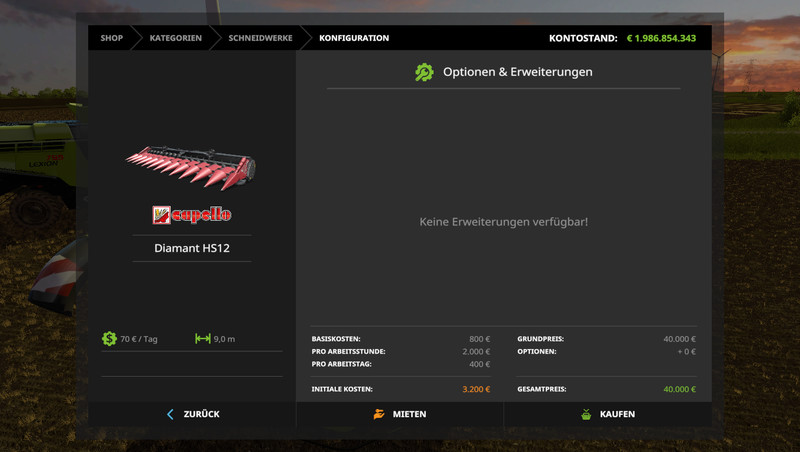Click the blue back arrow icon
The image size is (800, 452).
point(170,414)
